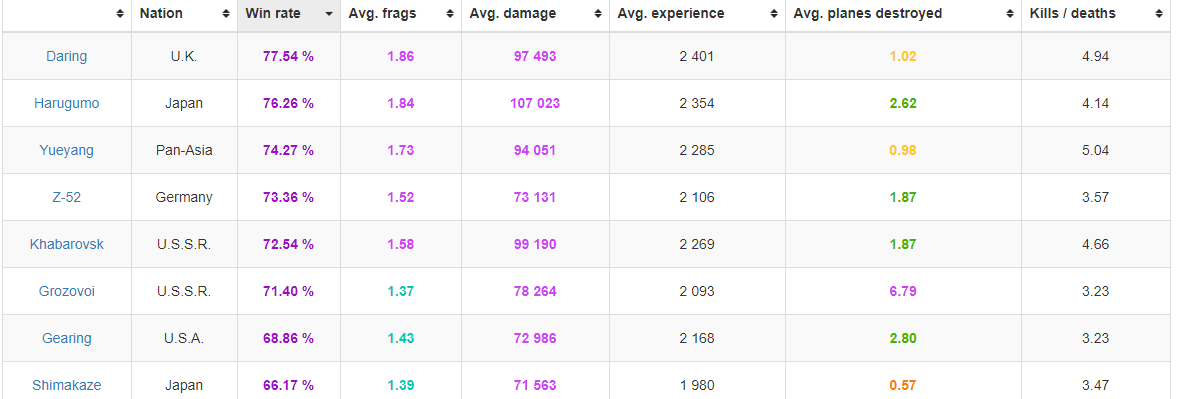Follow the Shimakaze ship link
The width and height of the screenshot is (1180, 399).
point(66,385)
